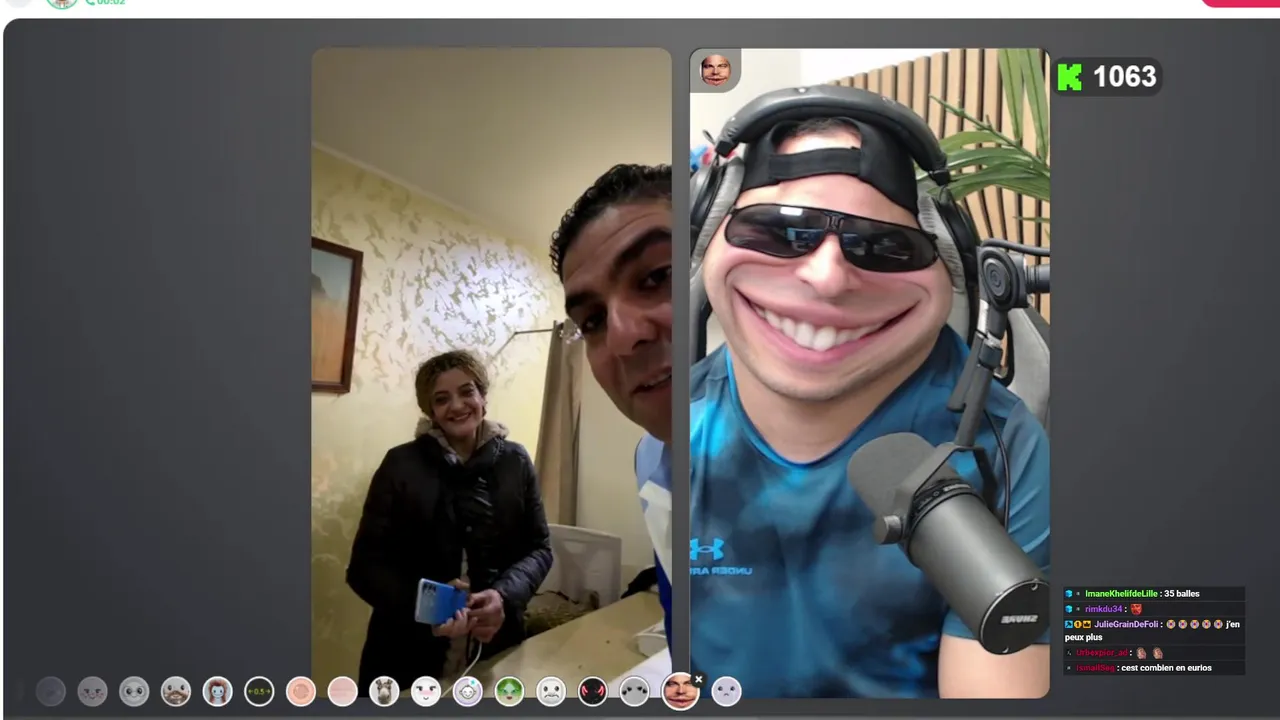The image size is (1280, 720).
Task: Click the 'cest combien en eurios' message
Action: tap(1166, 668)
